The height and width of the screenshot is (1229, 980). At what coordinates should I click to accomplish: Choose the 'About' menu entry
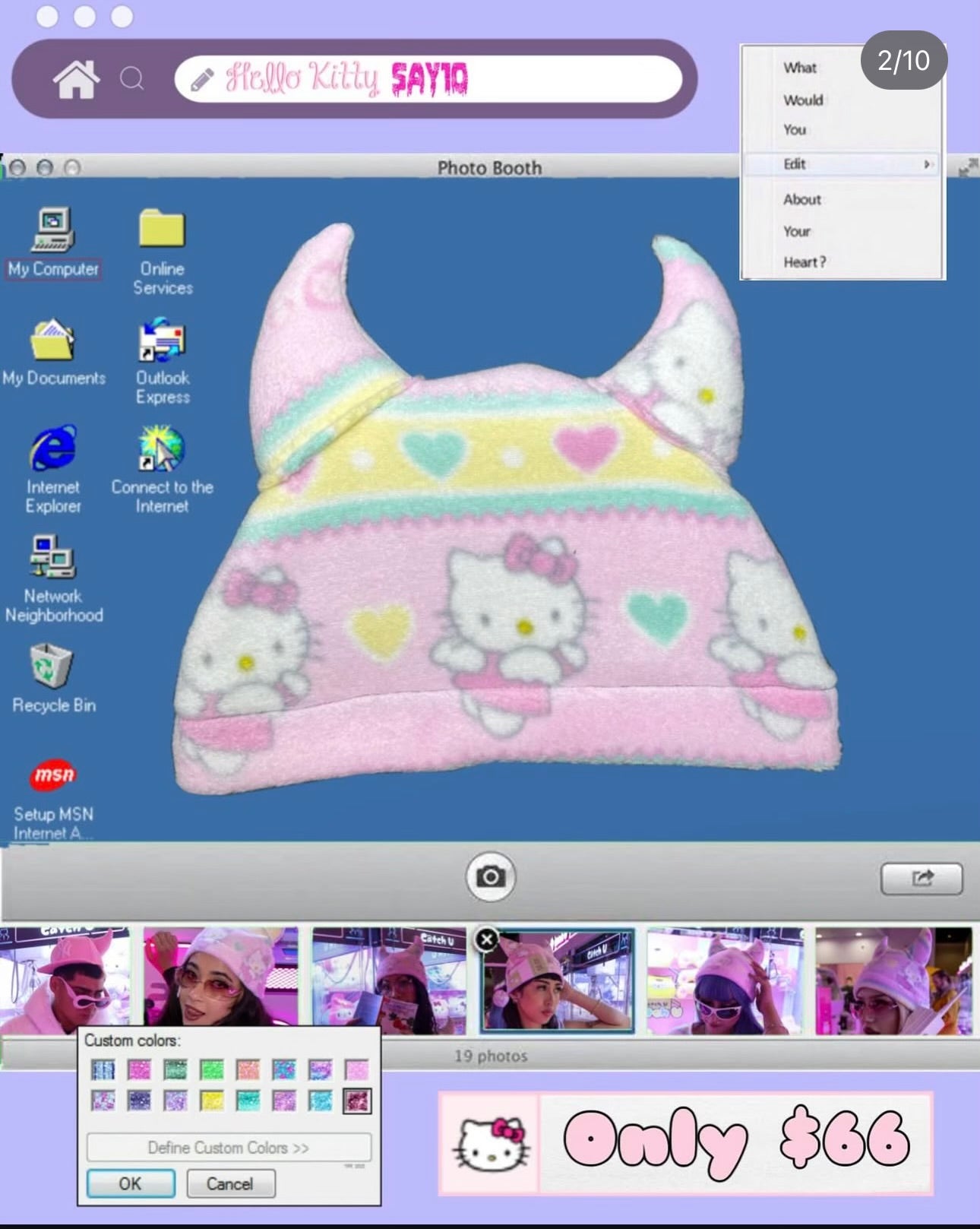pos(802,199)
